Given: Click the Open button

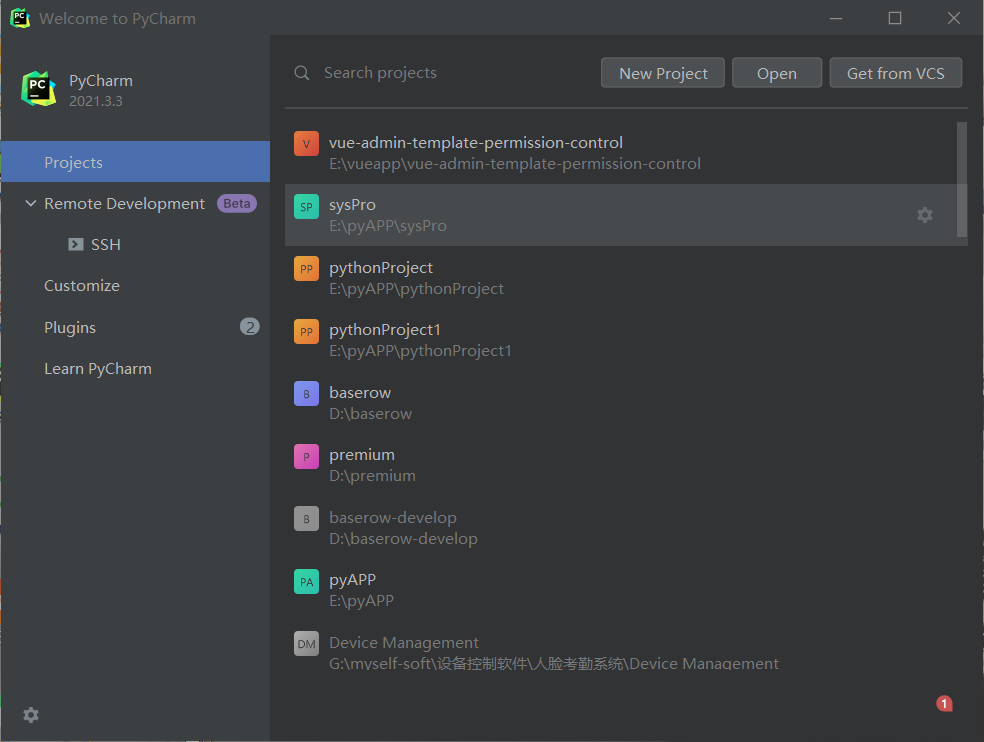Looking at the screenshot, I should point(777,73).
